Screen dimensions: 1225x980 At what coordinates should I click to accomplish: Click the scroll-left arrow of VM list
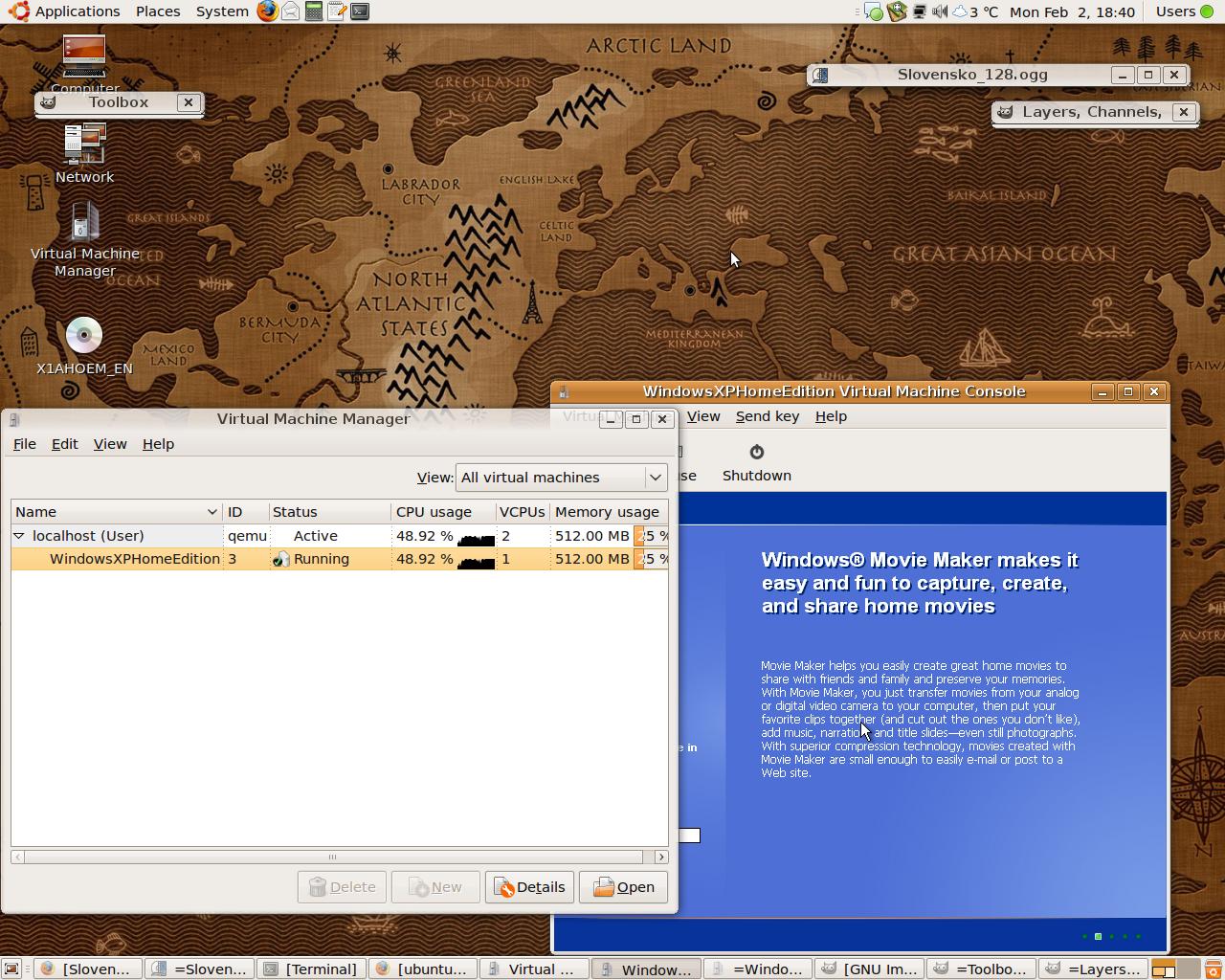coord(17,857)
